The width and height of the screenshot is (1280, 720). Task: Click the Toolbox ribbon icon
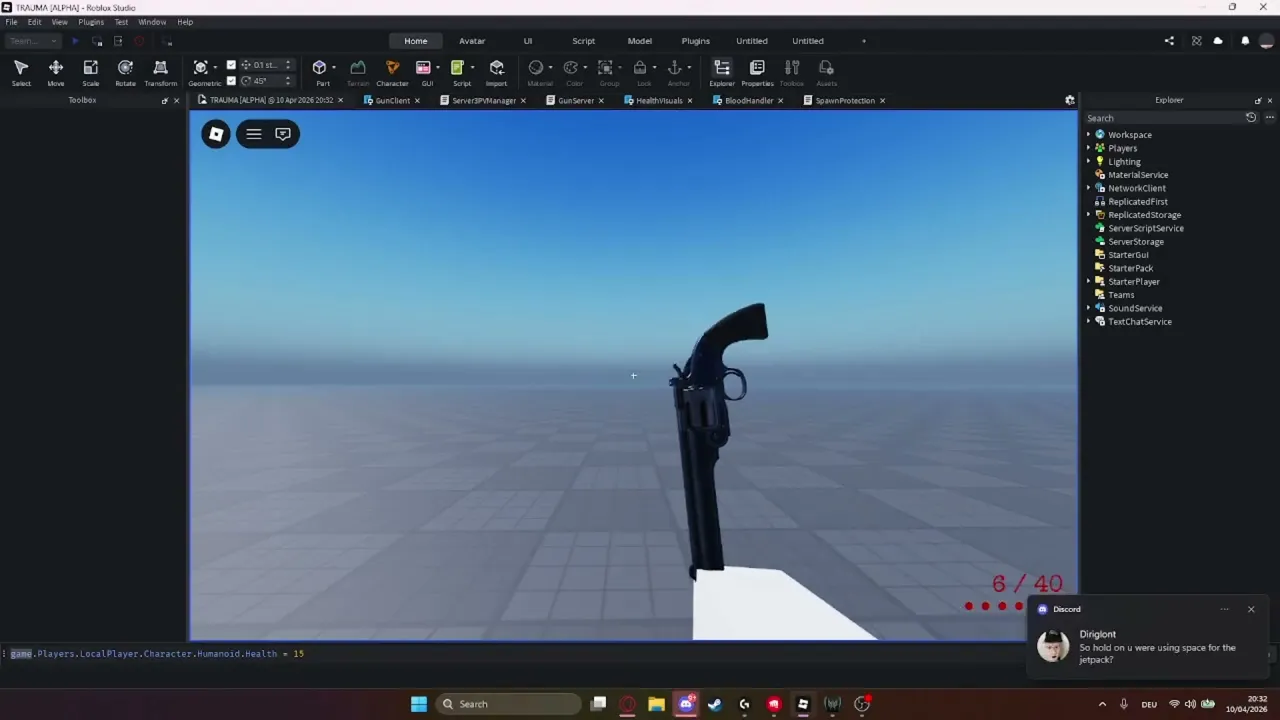point(792,68)
